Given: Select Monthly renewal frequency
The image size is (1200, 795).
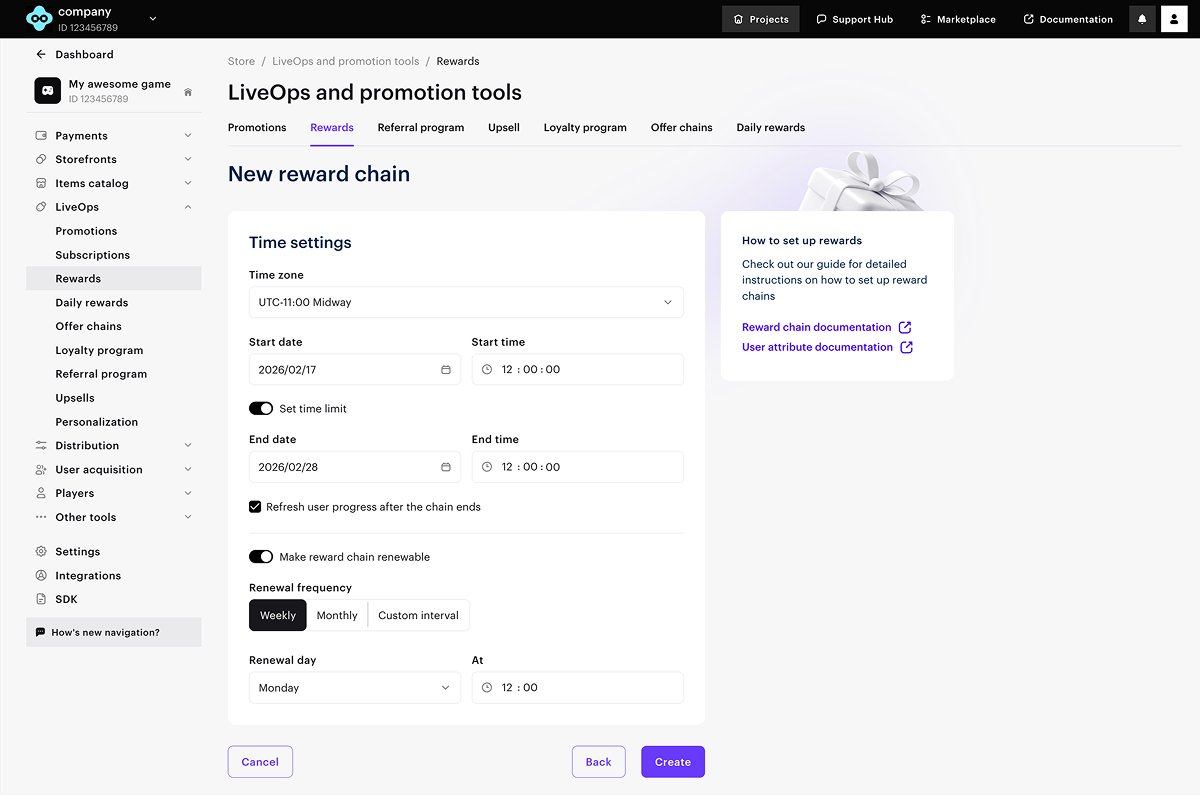Looking at the screenshot, I should click(x=337, y=616).
